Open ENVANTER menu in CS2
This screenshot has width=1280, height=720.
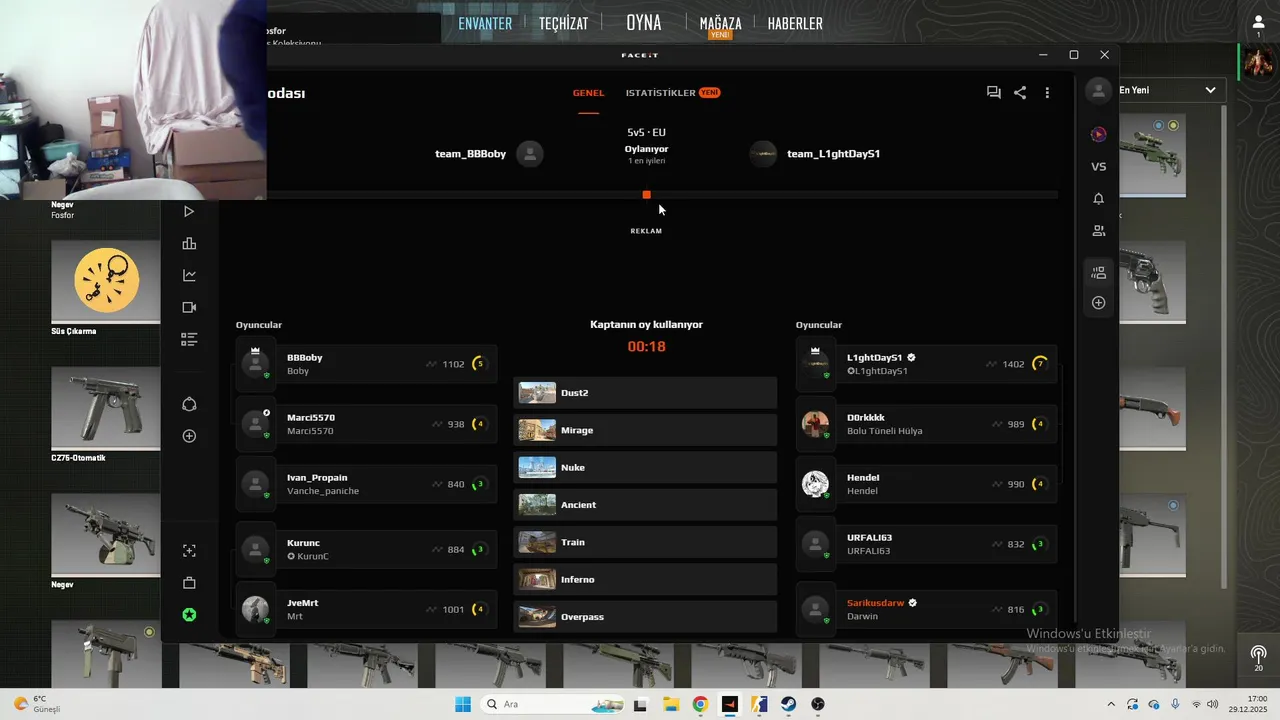[485, 23]
